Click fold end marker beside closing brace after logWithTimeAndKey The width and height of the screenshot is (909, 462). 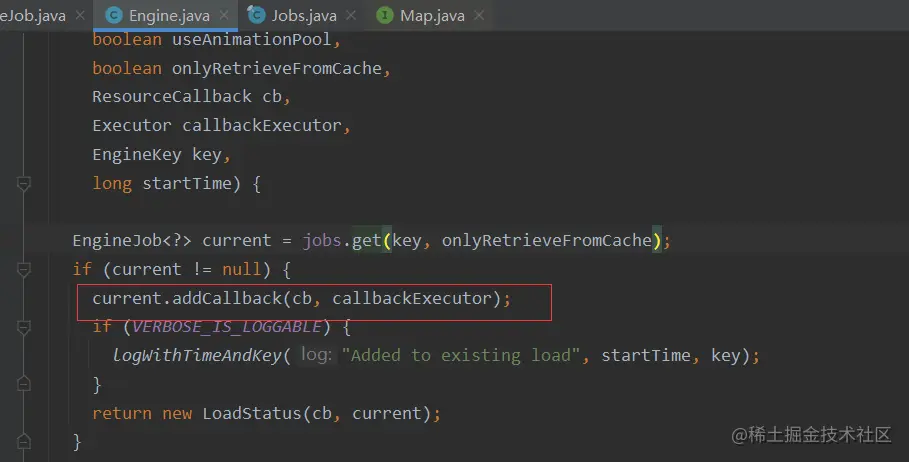(24, 384)
